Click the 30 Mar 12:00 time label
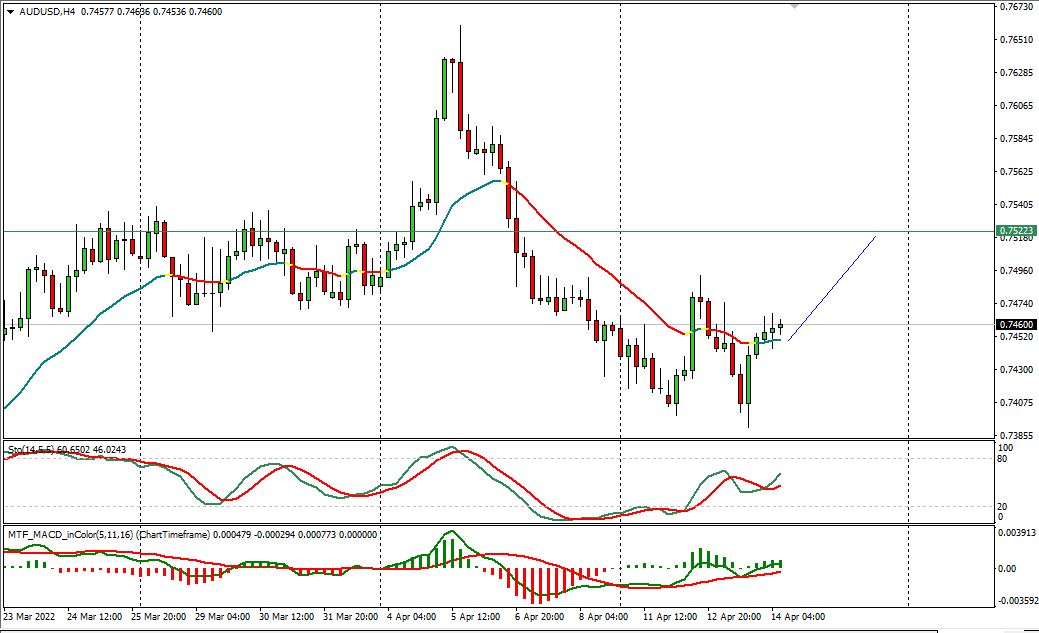Screen dimensions: 1039x633 tap(286, 616)
